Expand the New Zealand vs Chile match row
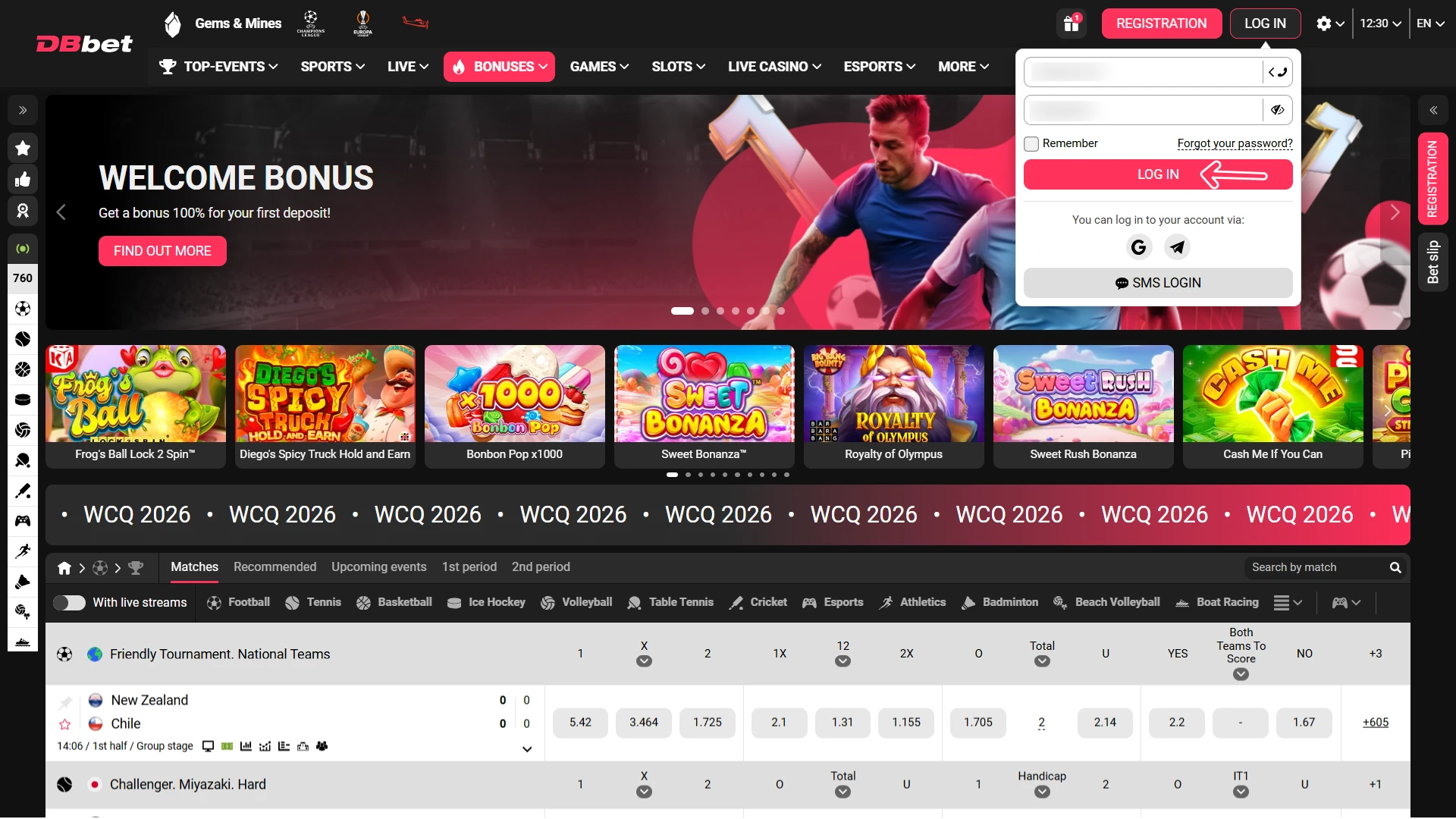The image size is (1456, 819). click(527, 749)
